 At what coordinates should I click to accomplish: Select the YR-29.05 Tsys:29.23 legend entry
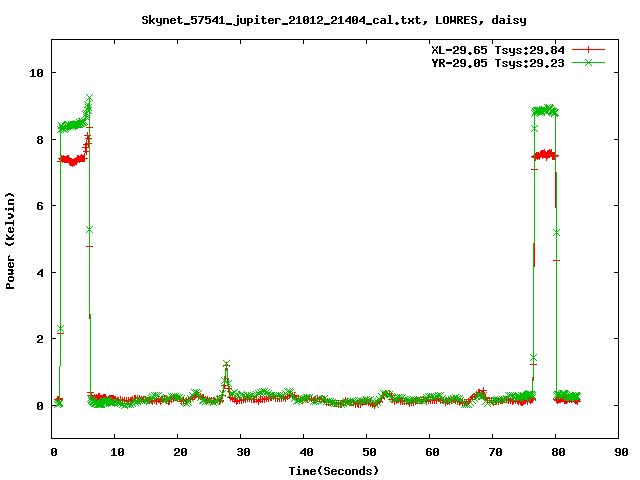pyautogui.click(x=498, y=63)
